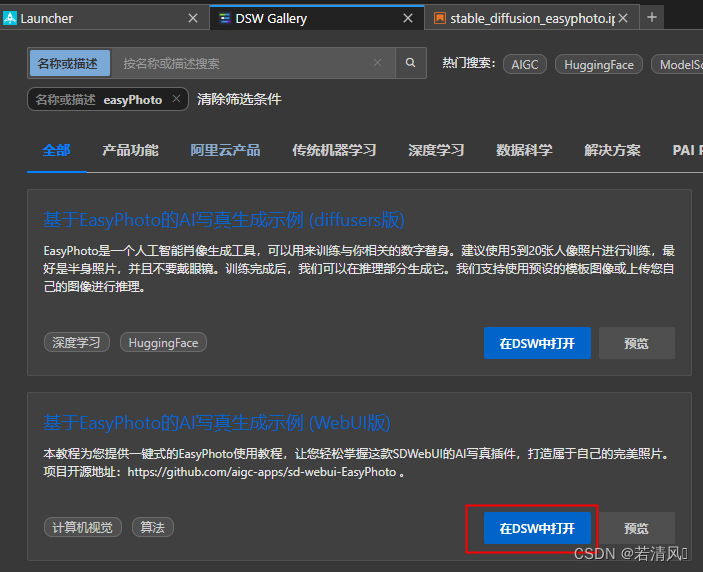Switch to the 阿里云产品 category tab
The height and width of the screenshot is (572, 703).
coord(225,150)
